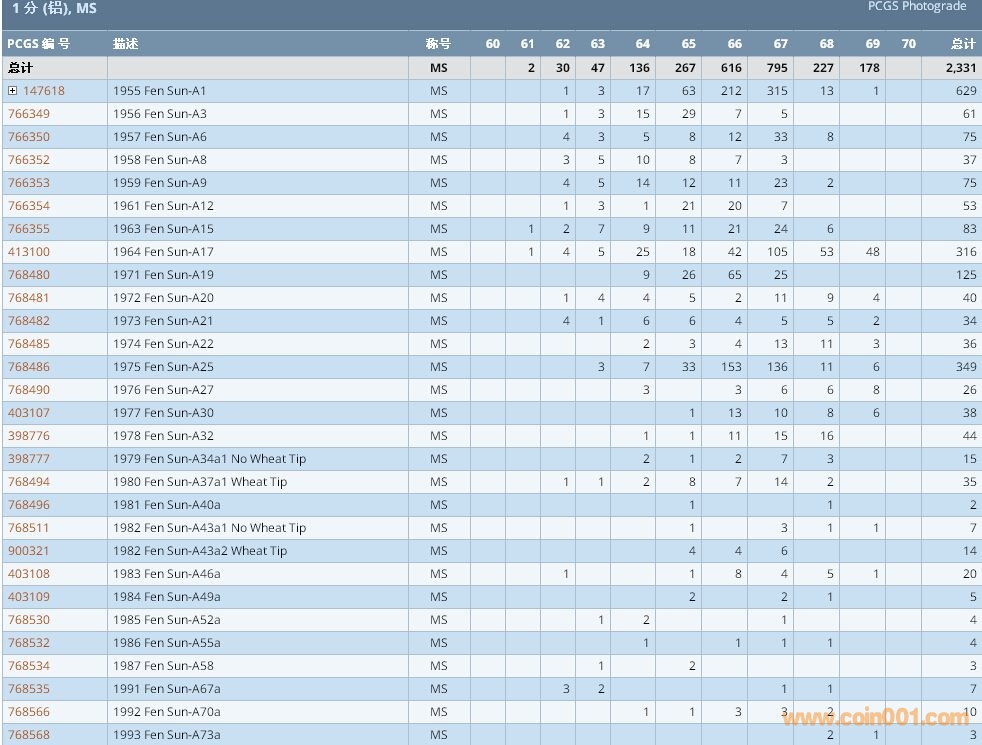
Task: Click the grade 70 column header
Action: click(907, 44)
